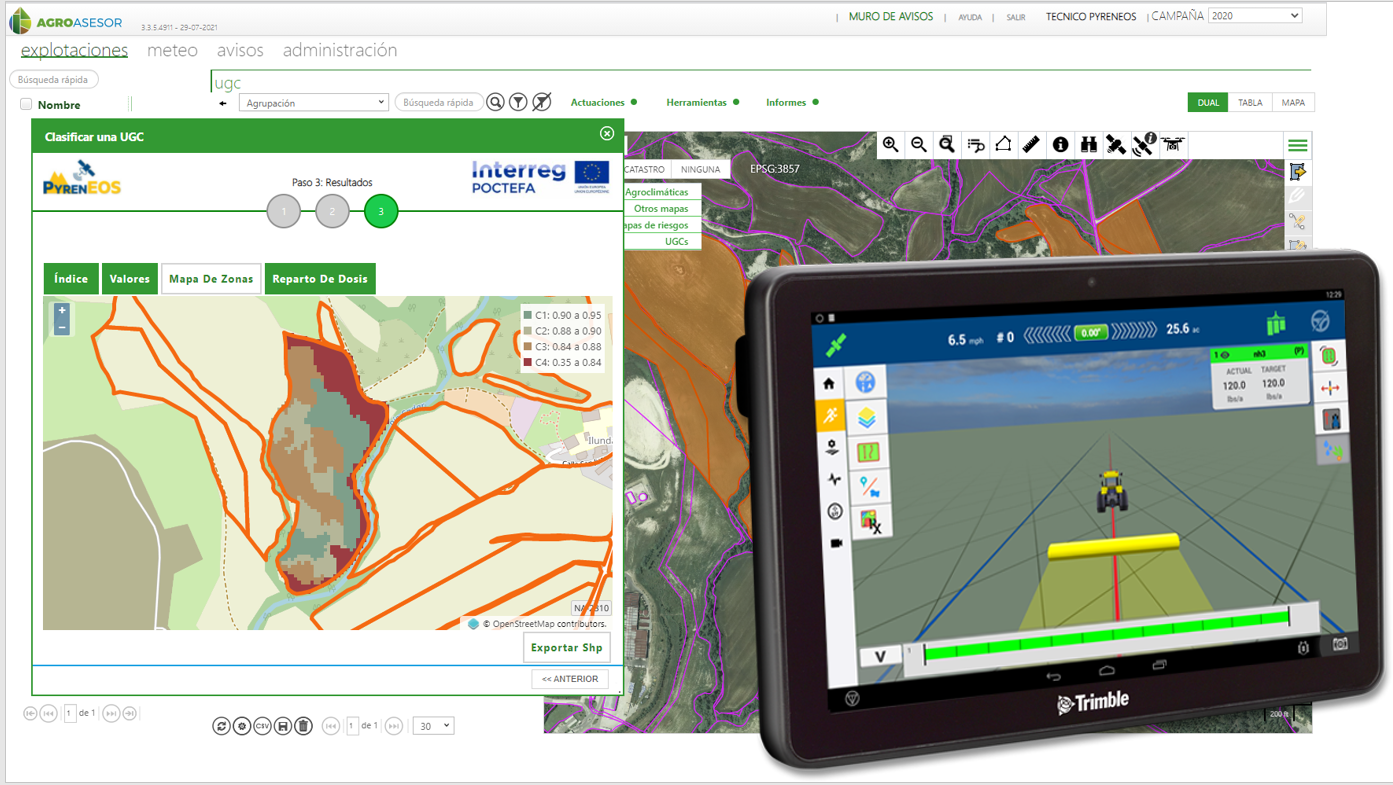Click the delete trash icon
The image size is (1393, 785).
click(304, 726)
